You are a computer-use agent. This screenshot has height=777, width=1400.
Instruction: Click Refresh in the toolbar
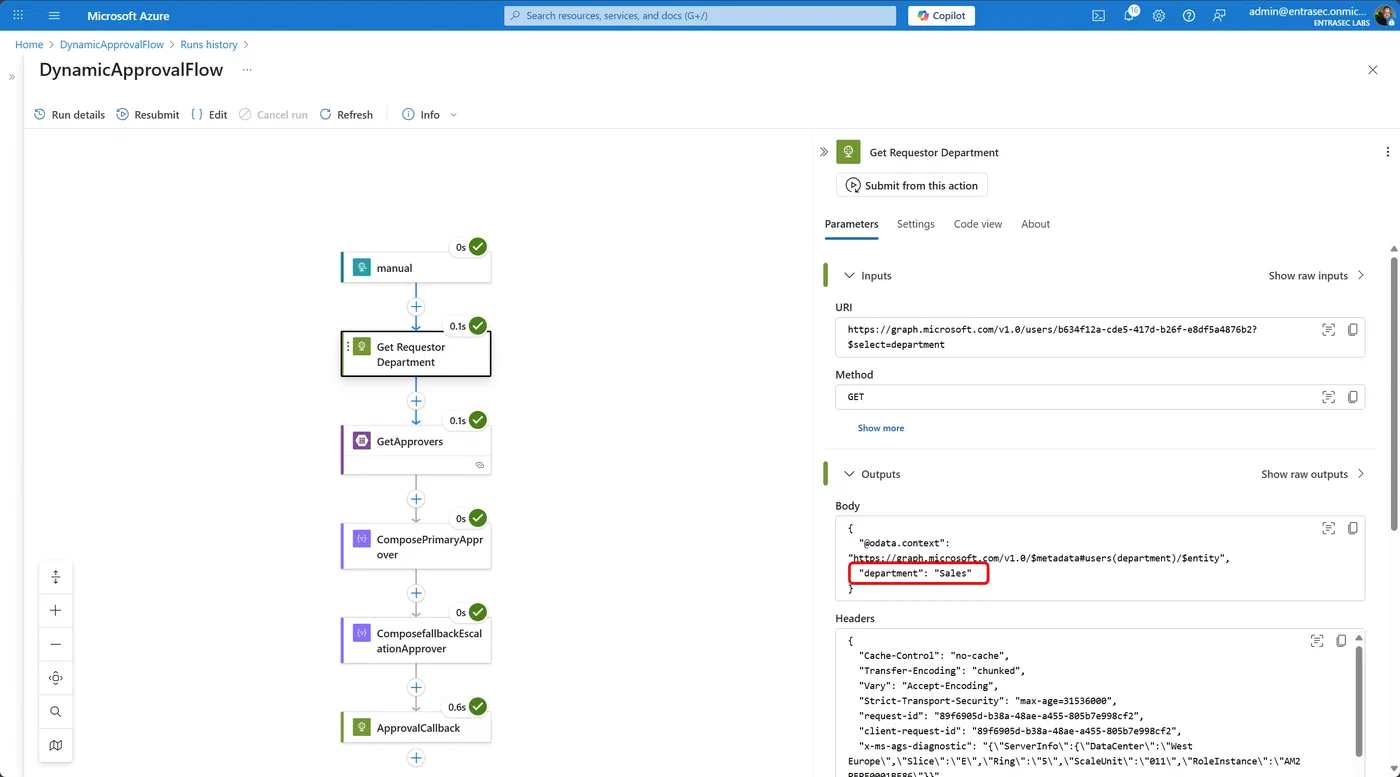[346, 115]
